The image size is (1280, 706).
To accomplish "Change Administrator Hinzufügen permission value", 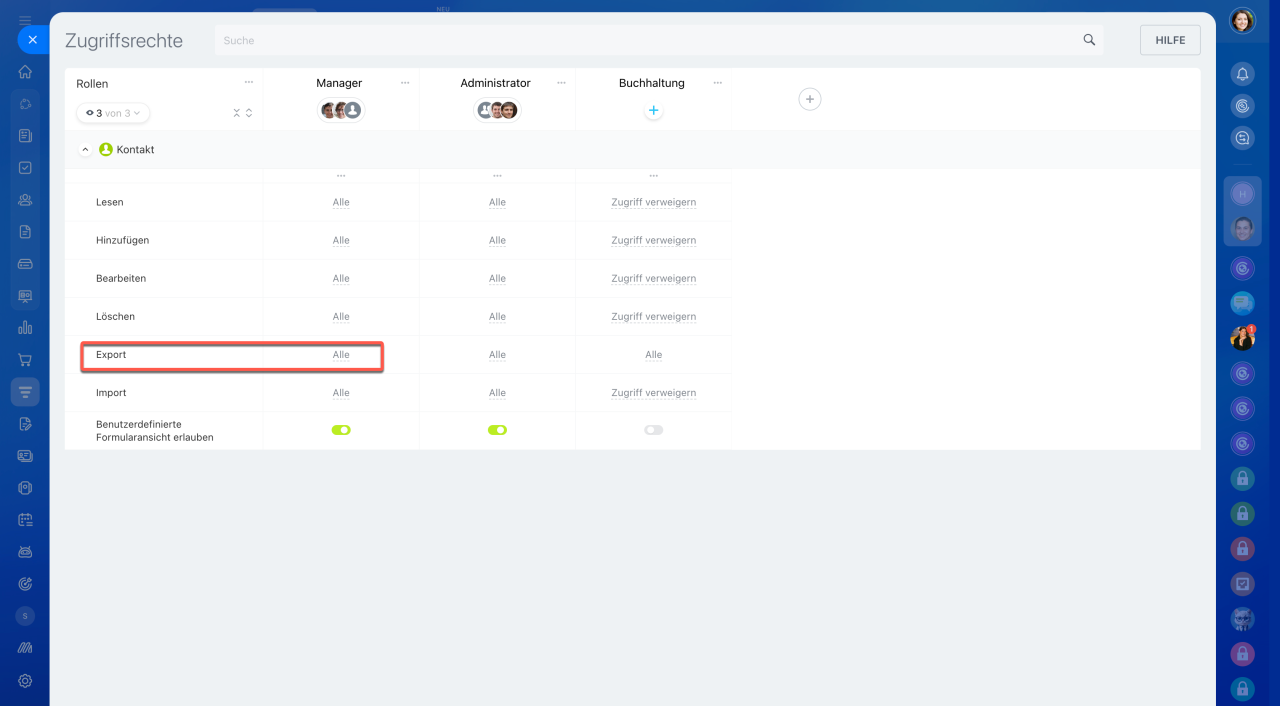I will pos(497,240).
